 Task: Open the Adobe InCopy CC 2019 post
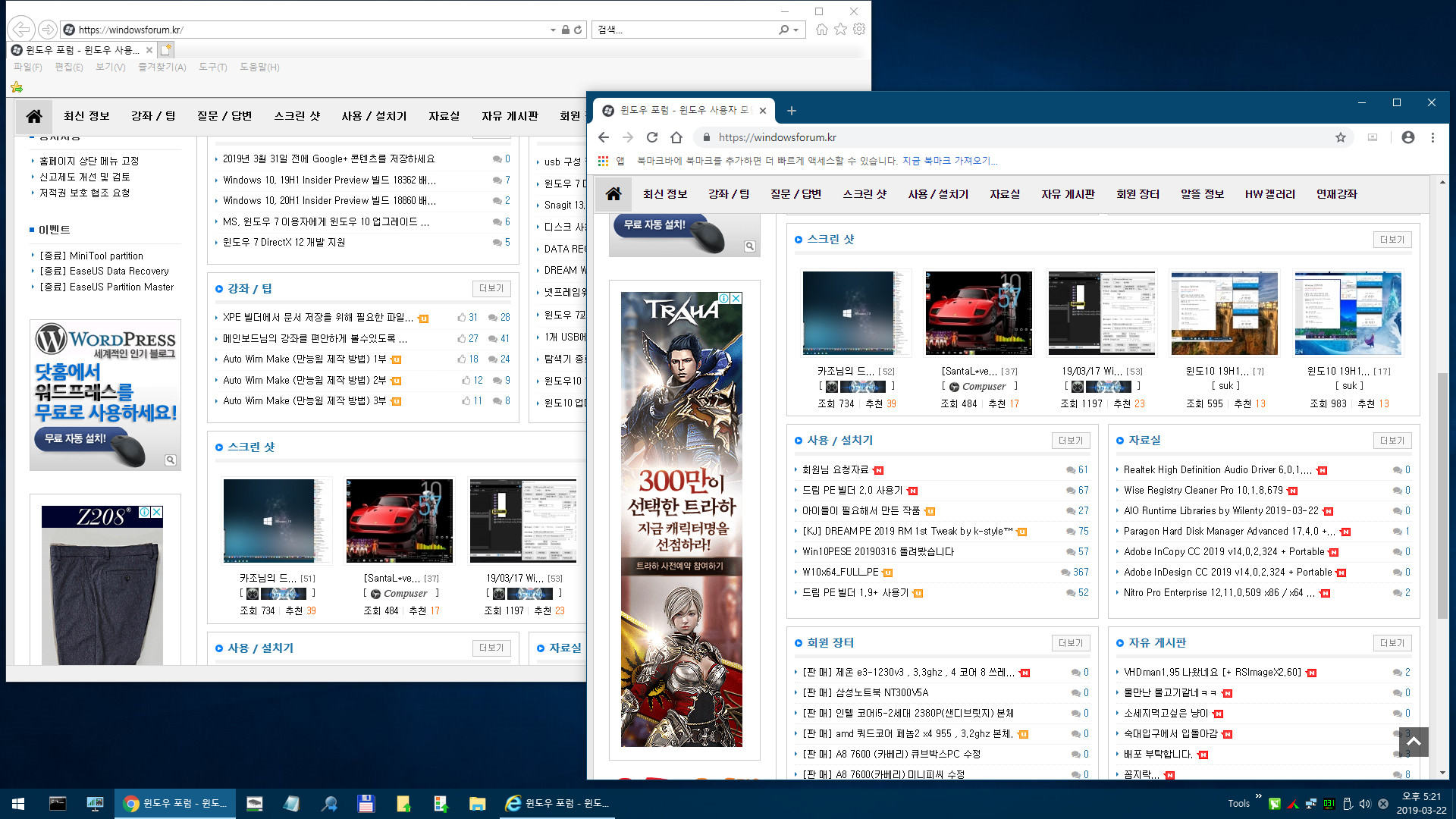pyautogui.click(x=1224, y=551)
